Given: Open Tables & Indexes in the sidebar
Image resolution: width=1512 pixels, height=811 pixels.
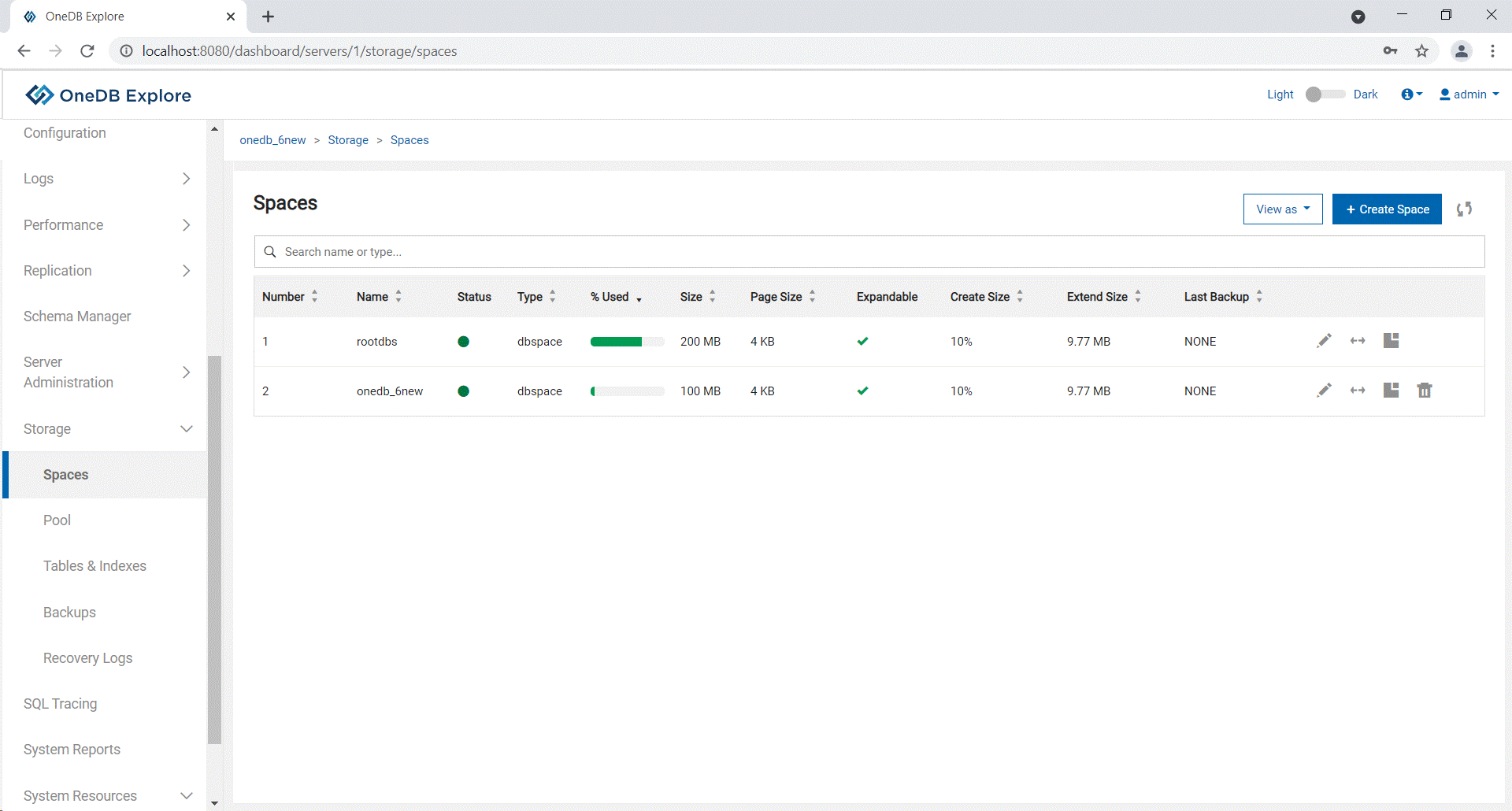Looking at the screenshot, I should point(94,566).
